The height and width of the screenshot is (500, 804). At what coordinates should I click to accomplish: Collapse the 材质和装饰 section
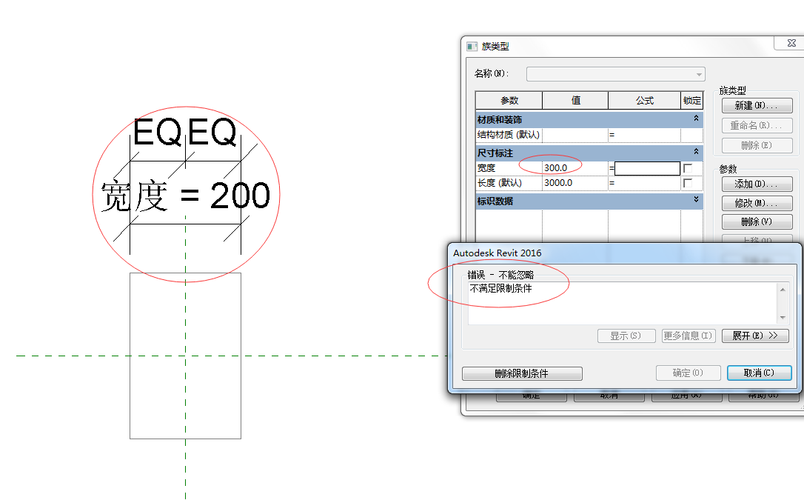tap(696, 118)
